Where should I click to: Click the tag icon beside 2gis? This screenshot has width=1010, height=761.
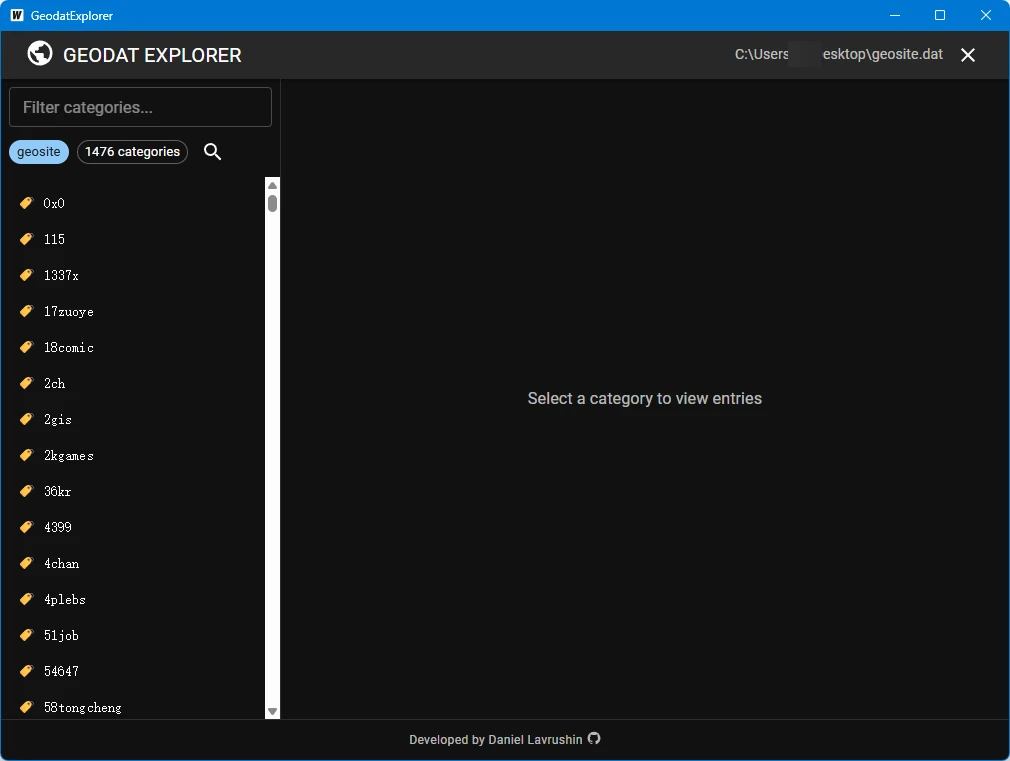tap(26, 419)
